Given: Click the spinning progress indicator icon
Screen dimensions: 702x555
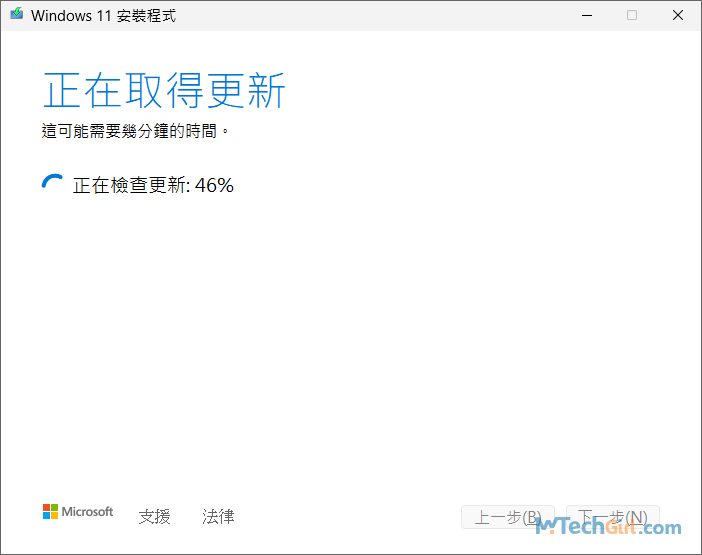Looking at the screenshot, I should (x=51, y=184).
